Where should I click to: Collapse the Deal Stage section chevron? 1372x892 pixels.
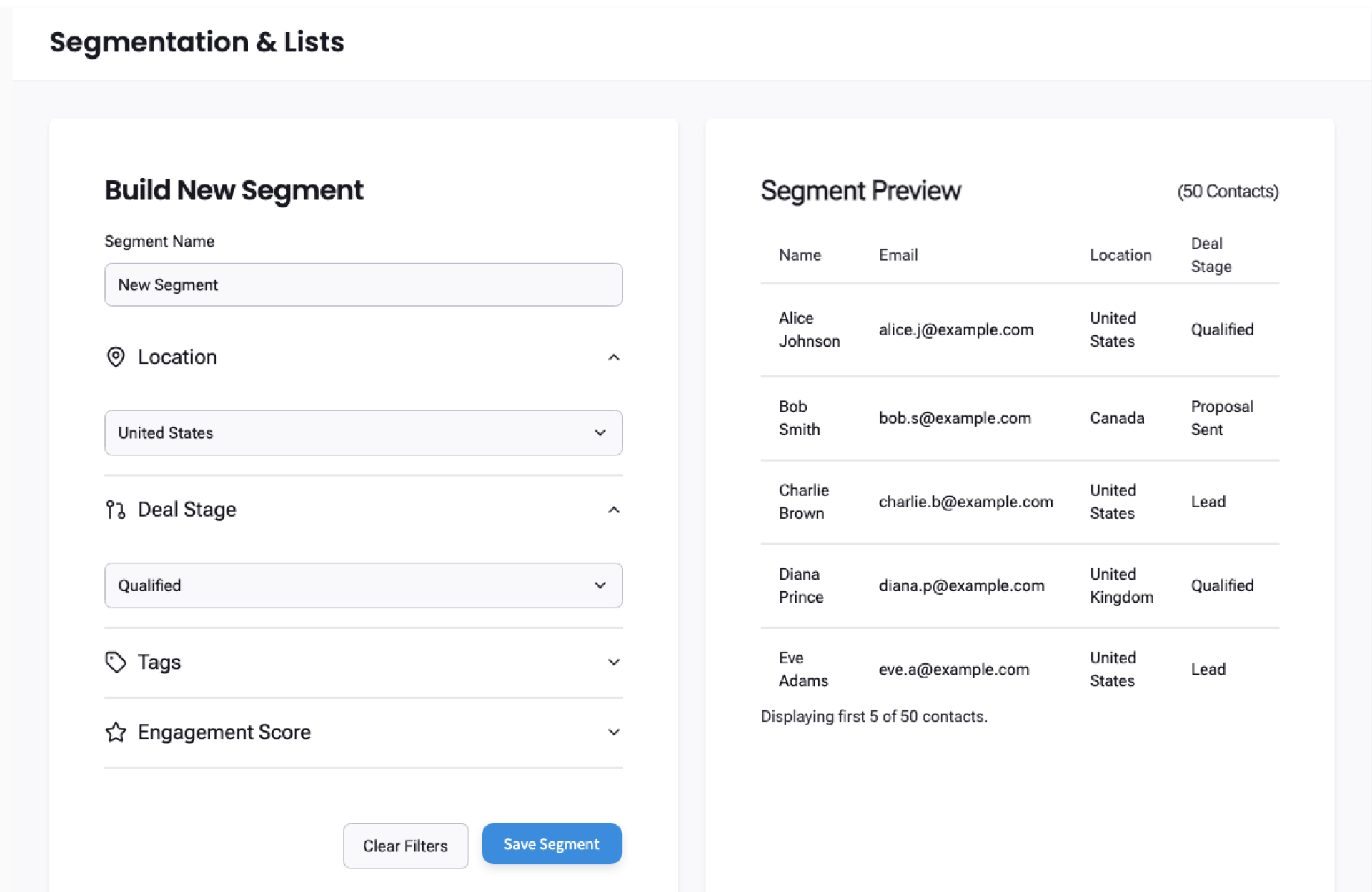coord(613,510)
